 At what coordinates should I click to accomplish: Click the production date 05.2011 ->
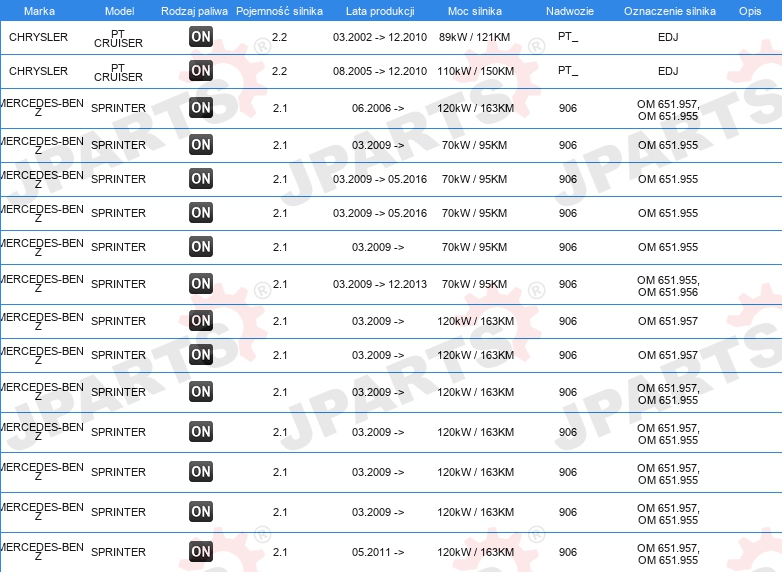point(378,552)
